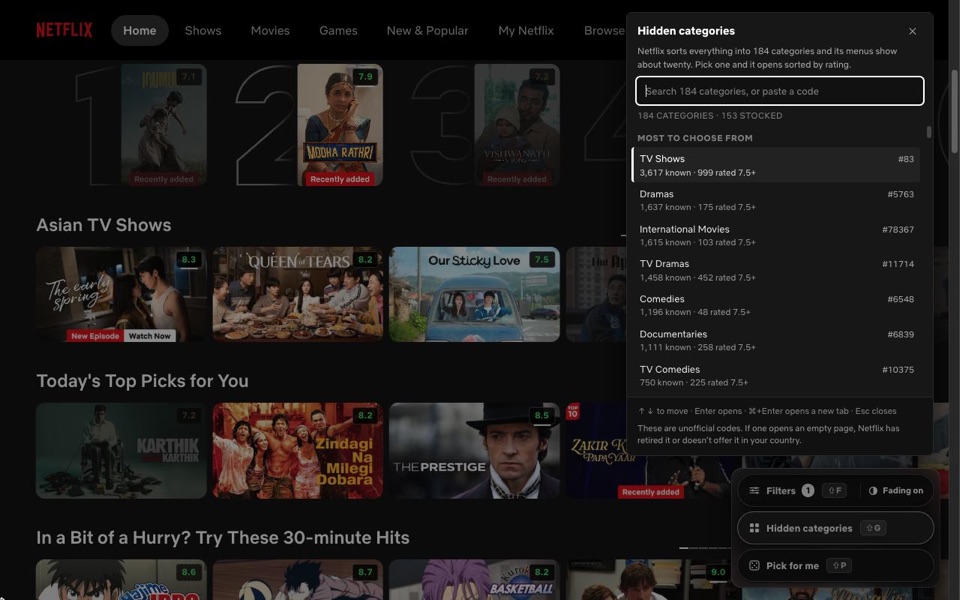Click the 30-minute Hits row heading

pyautogui.click(x=223, y=538)
